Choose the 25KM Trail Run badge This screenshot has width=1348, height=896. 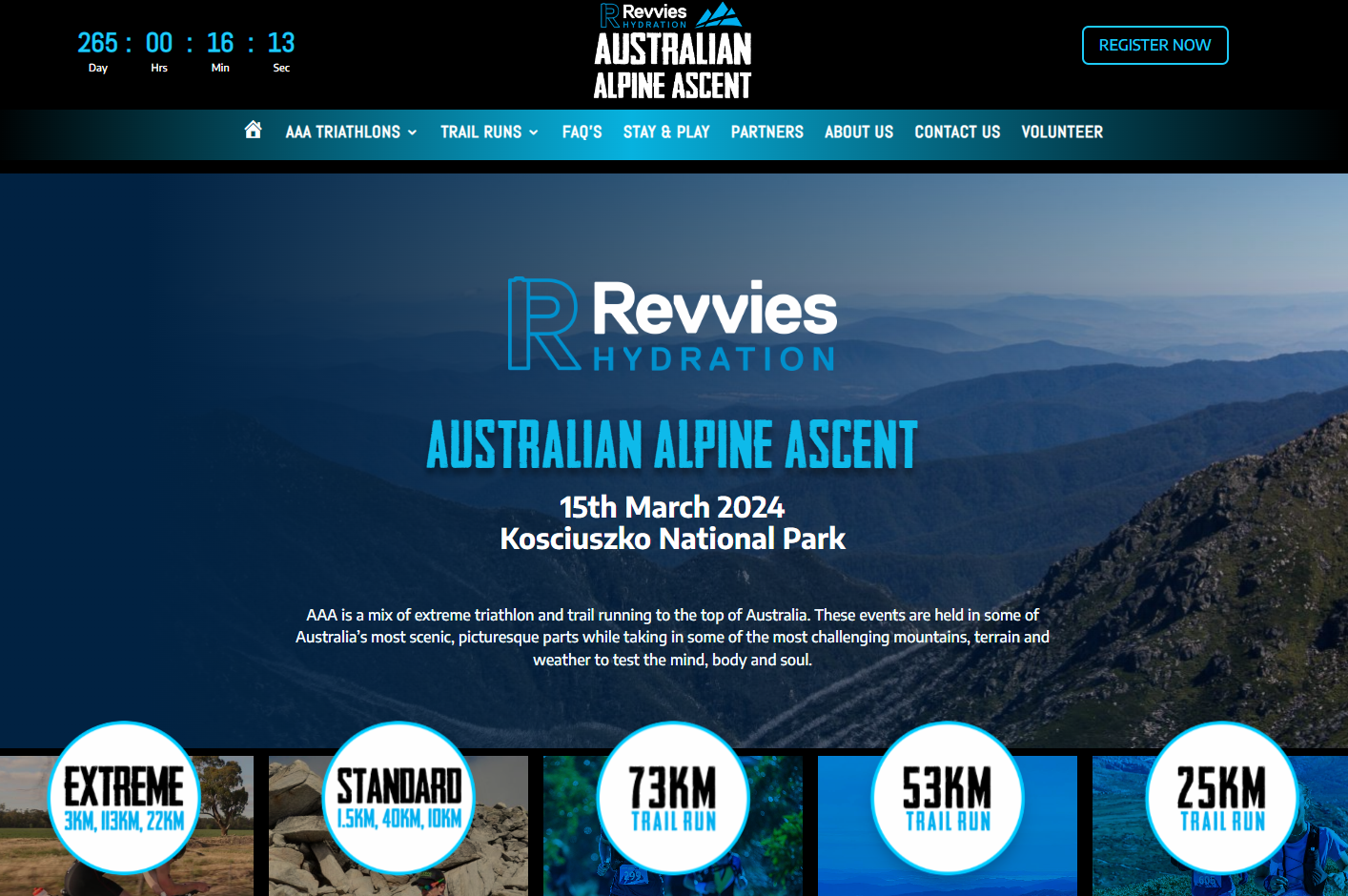tap(1222, 798)
